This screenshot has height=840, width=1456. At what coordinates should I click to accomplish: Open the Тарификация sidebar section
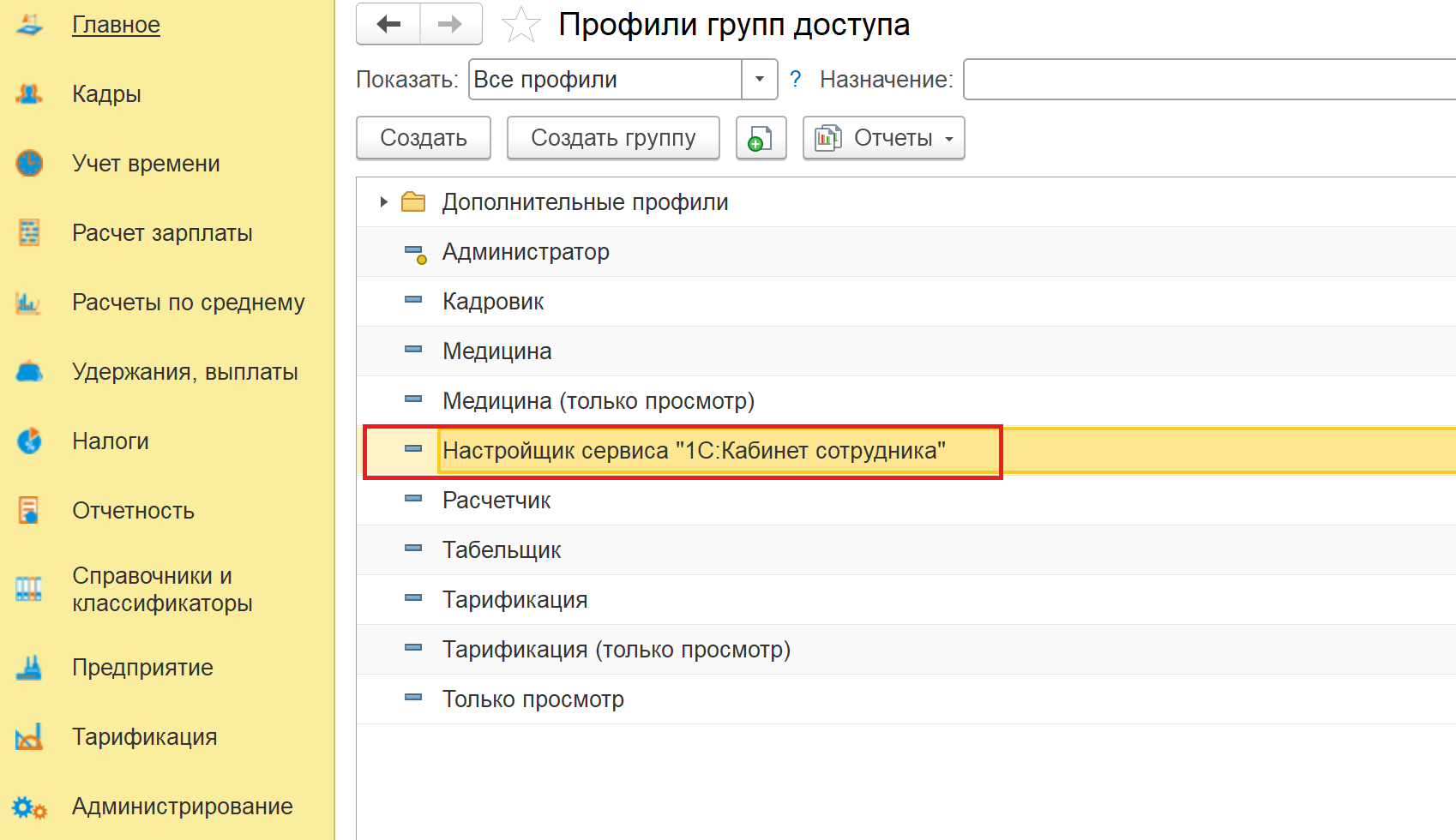tap(144, 737)
